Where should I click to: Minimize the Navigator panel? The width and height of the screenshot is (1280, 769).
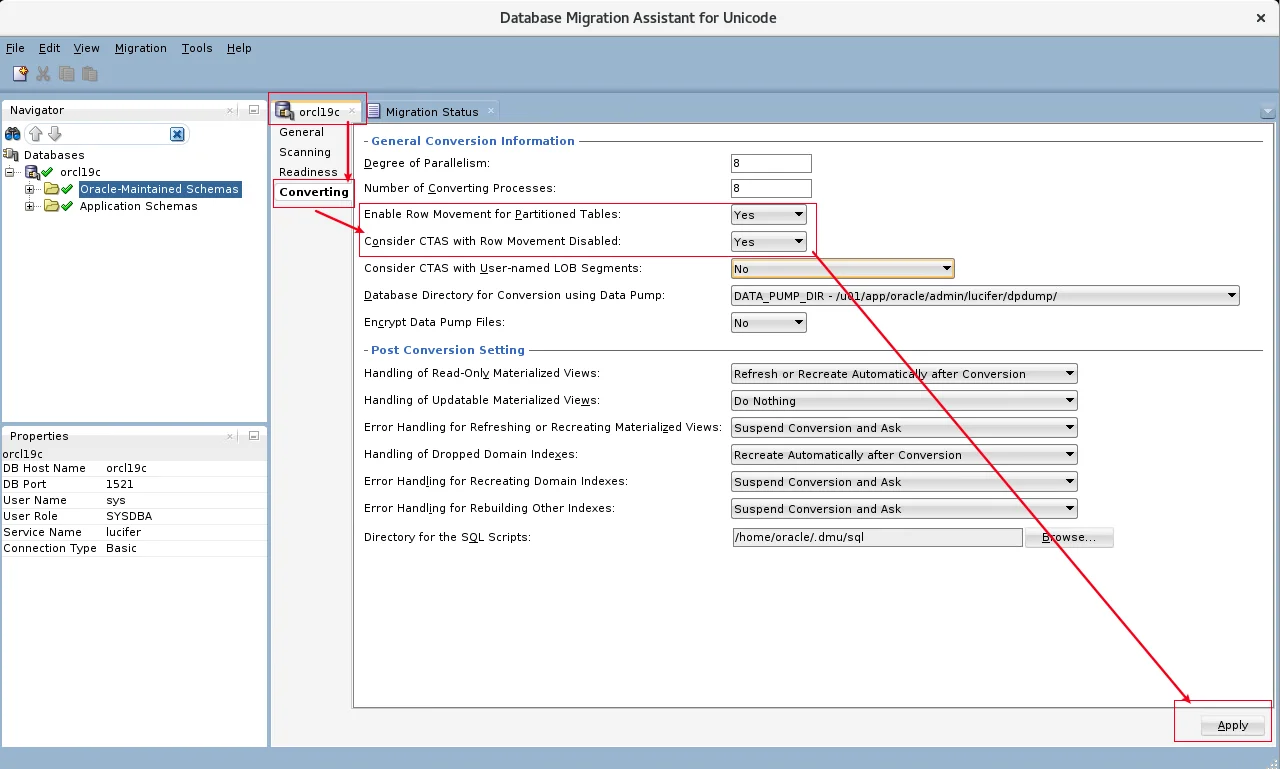[x=254, y=110]
